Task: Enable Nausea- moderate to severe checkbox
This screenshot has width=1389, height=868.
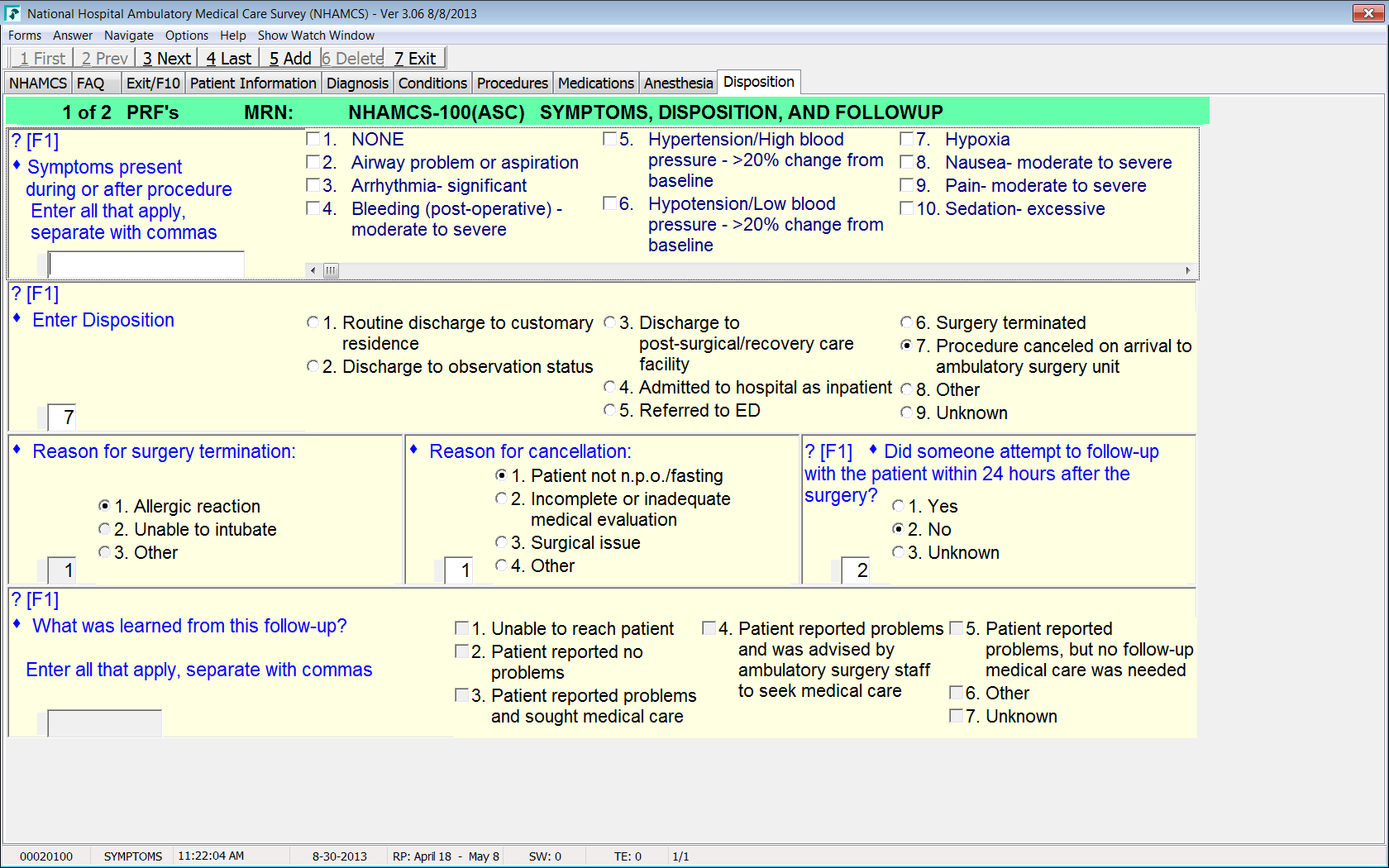Action: click(x=907, y=162)
